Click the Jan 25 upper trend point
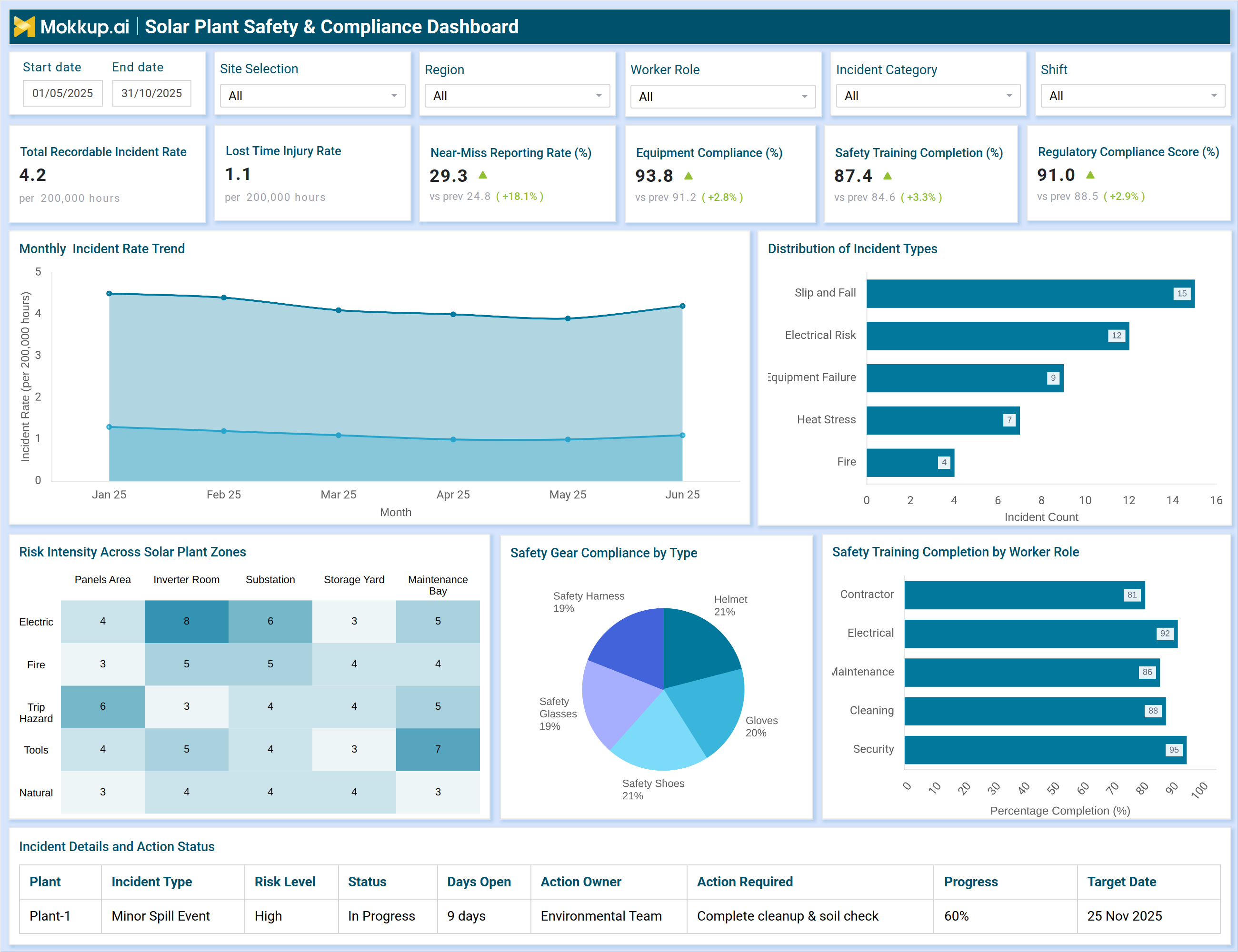The image size is (1238, 952). (110, 294)
